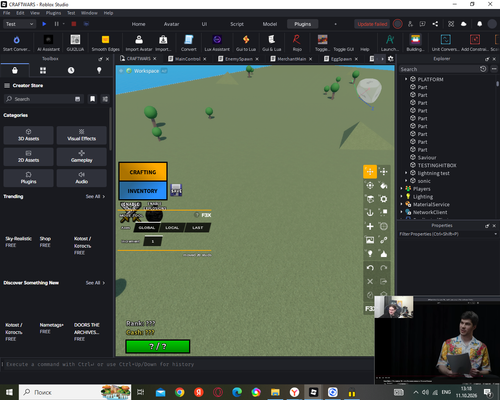Toggle the Toolbox saved bookmark filter

pos(93,99)
